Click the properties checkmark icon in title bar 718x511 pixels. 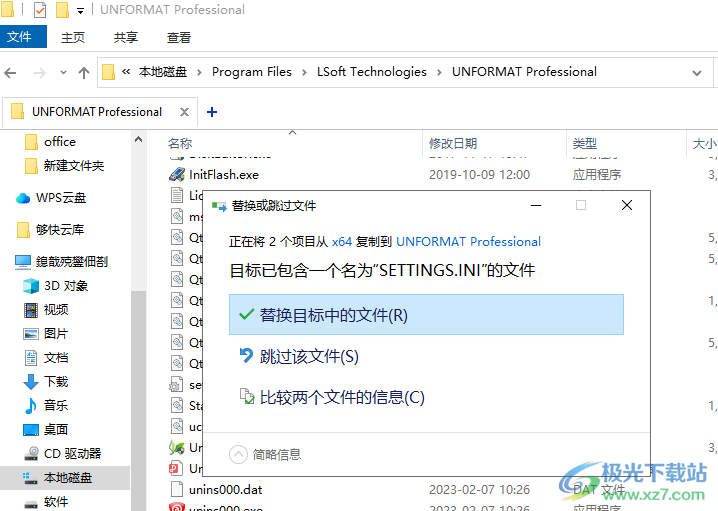click(40, 10)
